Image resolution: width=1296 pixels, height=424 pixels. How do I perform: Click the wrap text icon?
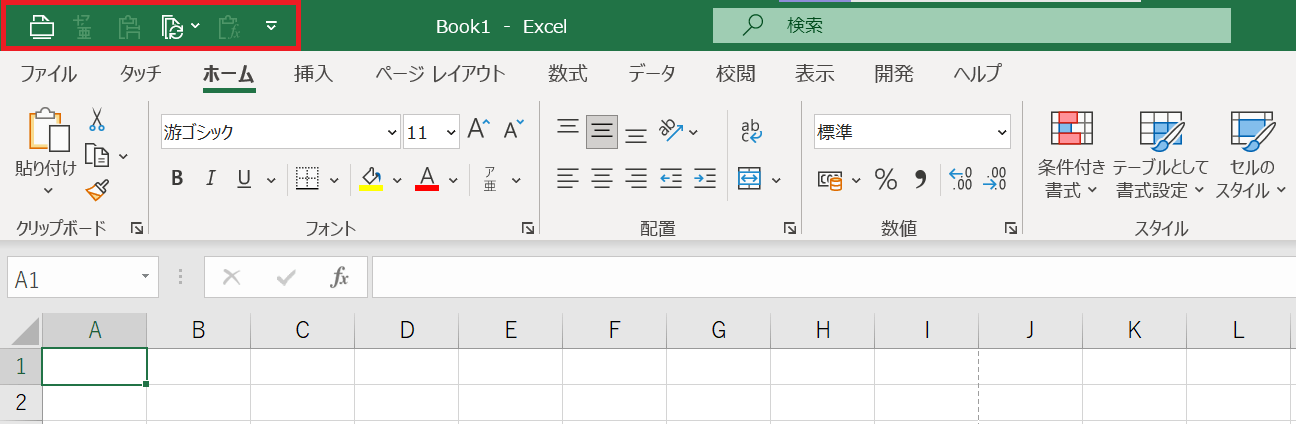(750, 131)
